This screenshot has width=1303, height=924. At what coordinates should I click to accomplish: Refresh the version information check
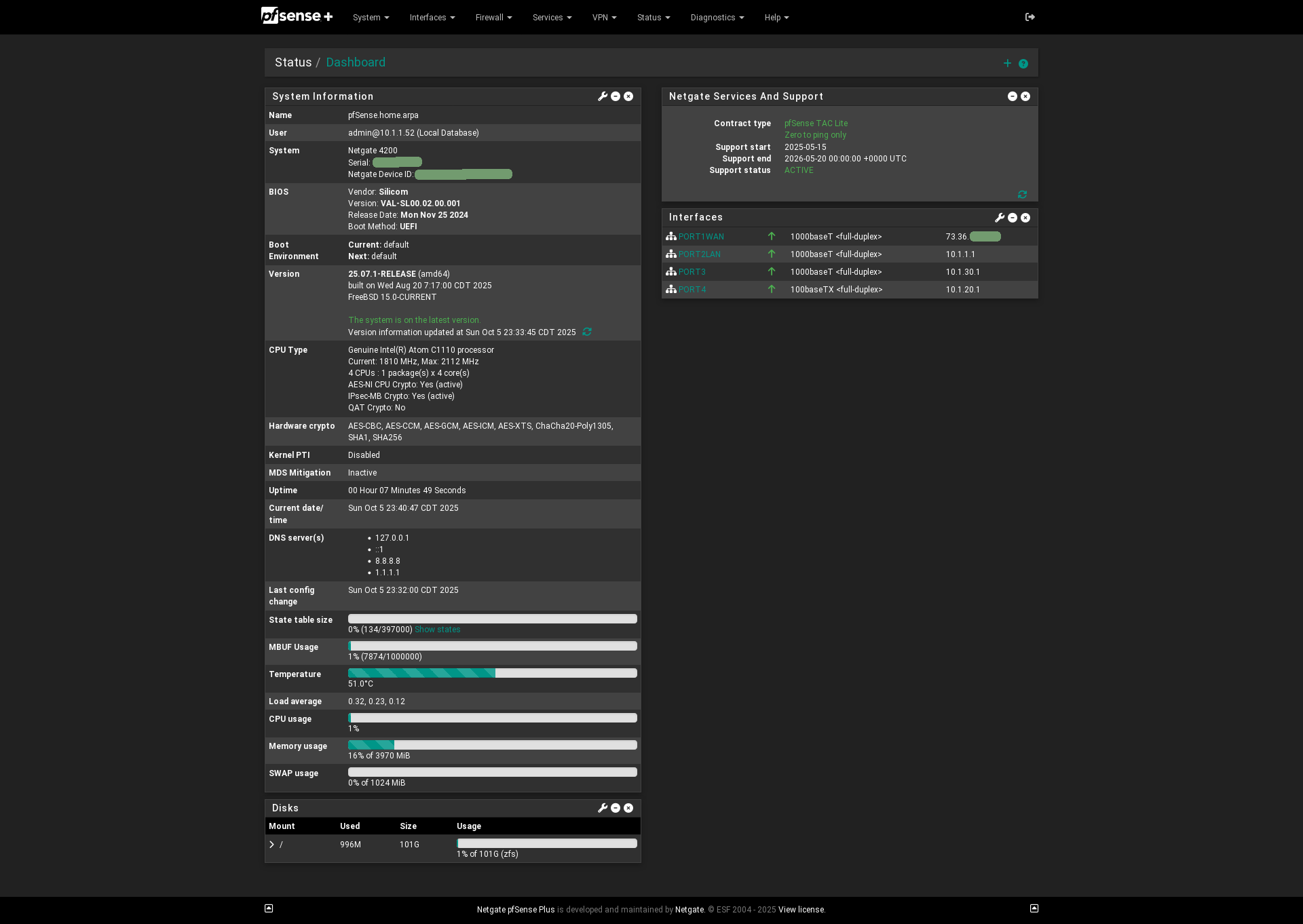pyautogui.click(x=587, y=332)
